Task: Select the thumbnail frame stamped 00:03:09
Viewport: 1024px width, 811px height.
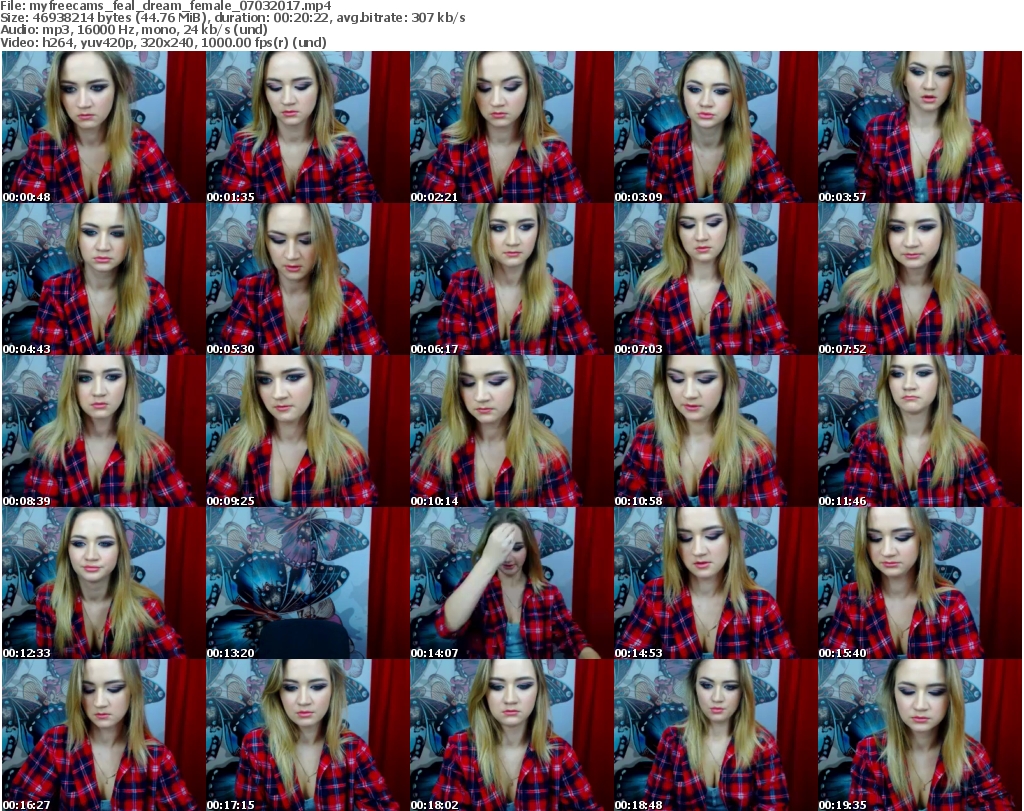Action: [x=716, y=127]
